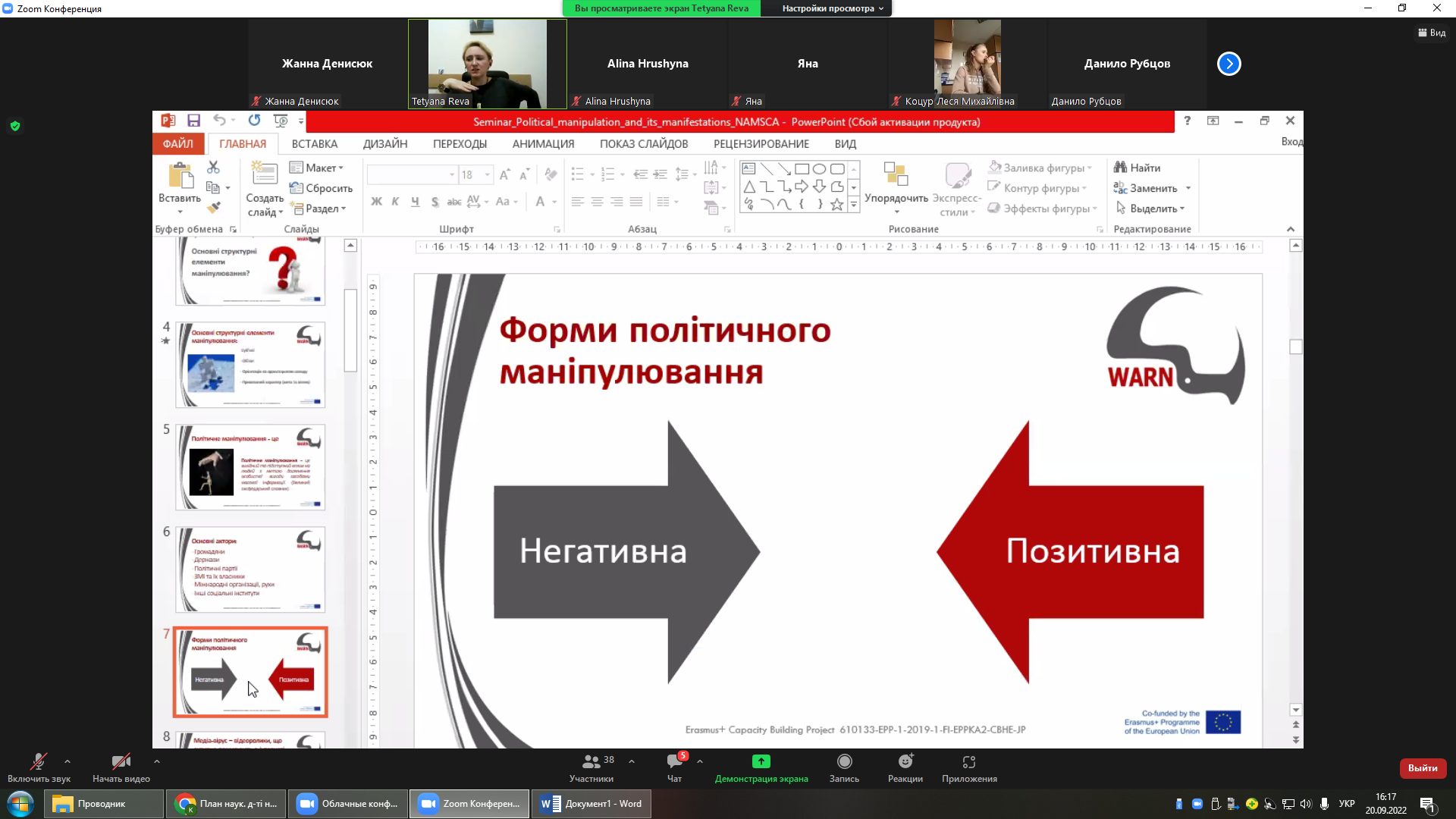This screenshot has height=819, width=1456.
Task: Expand chat options arrow
Action: point(700,761)
